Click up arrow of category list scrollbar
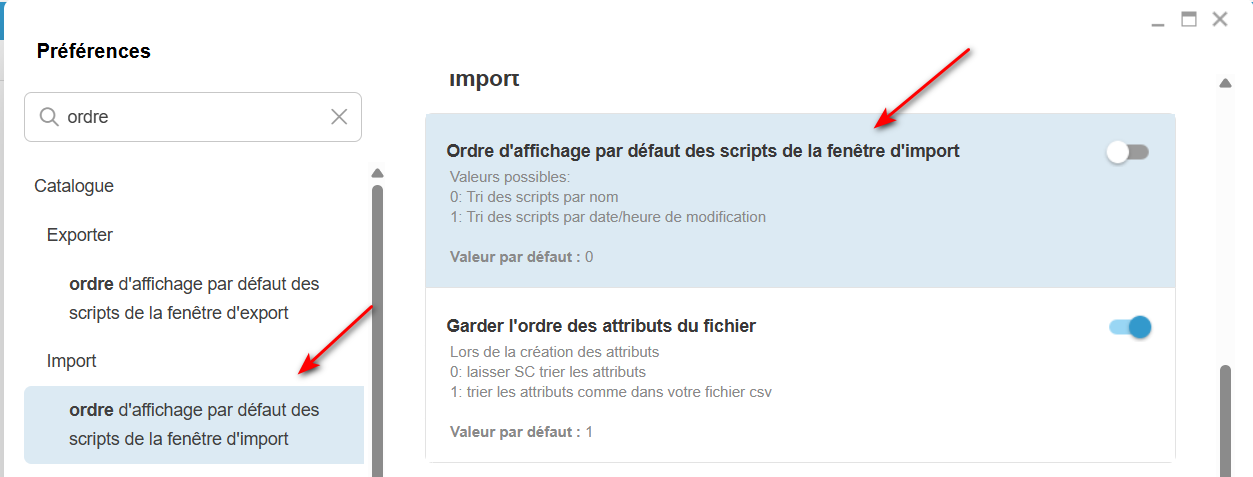Viewport: 1253px width, 477px height. 377,172
